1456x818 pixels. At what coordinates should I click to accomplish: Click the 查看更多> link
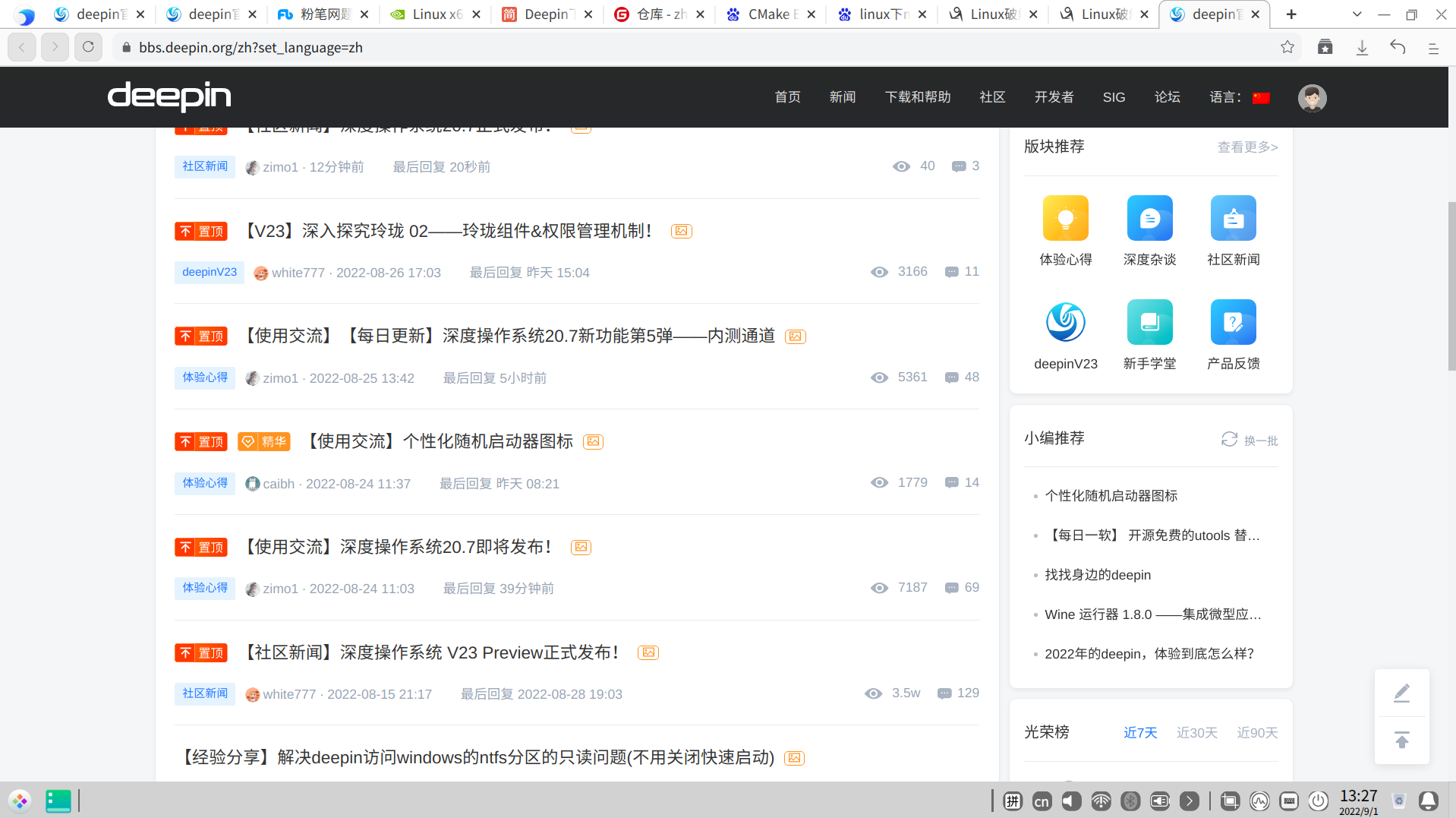pyautogui.click(x=1247, y=147)
